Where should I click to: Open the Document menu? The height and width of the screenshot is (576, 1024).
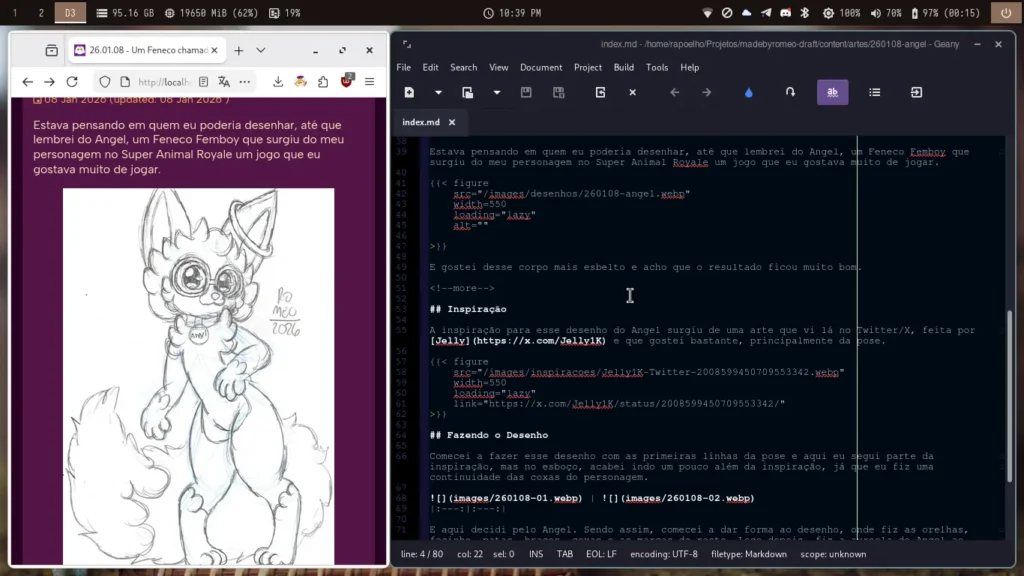coord(540,67)
